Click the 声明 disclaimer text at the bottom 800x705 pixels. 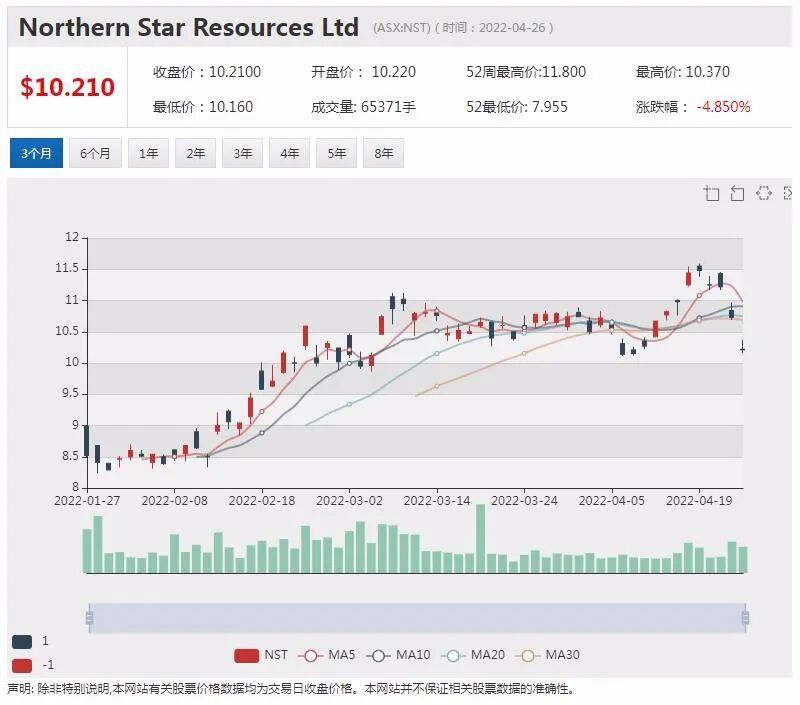pyautogui.click(x=291, y=689)
